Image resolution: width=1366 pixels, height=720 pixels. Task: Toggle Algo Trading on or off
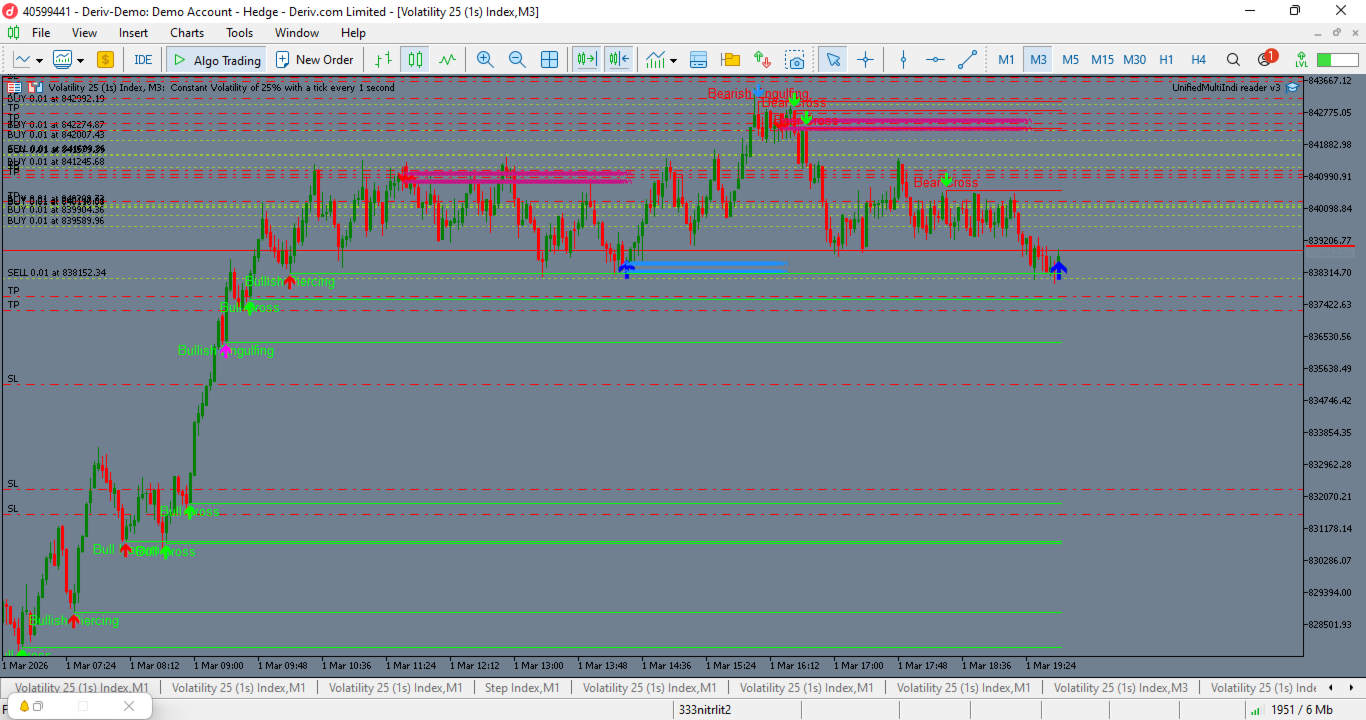[x=216, y=60]
